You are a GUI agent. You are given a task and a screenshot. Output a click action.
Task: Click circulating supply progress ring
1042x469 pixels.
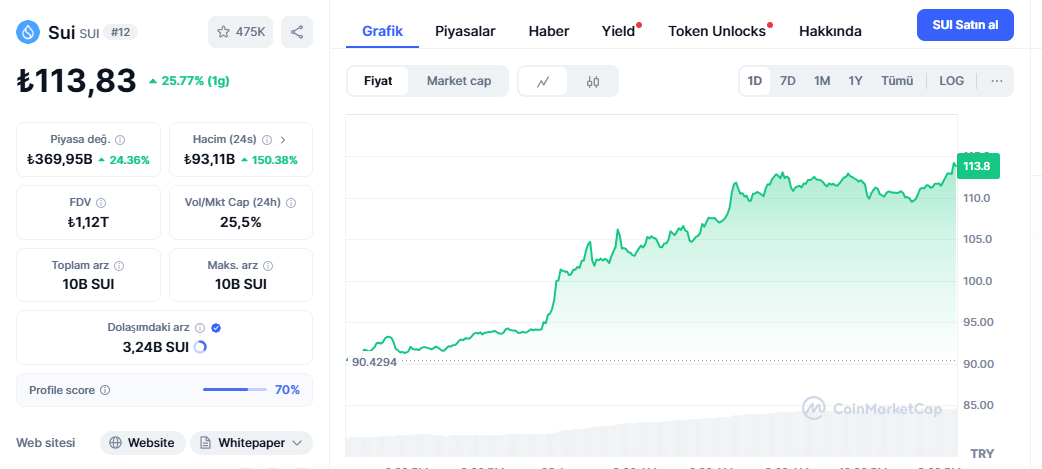200,346
